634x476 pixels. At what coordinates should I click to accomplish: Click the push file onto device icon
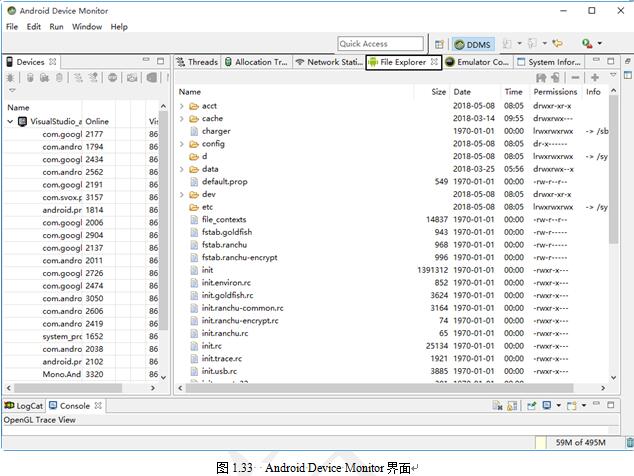tap(556, 77)
